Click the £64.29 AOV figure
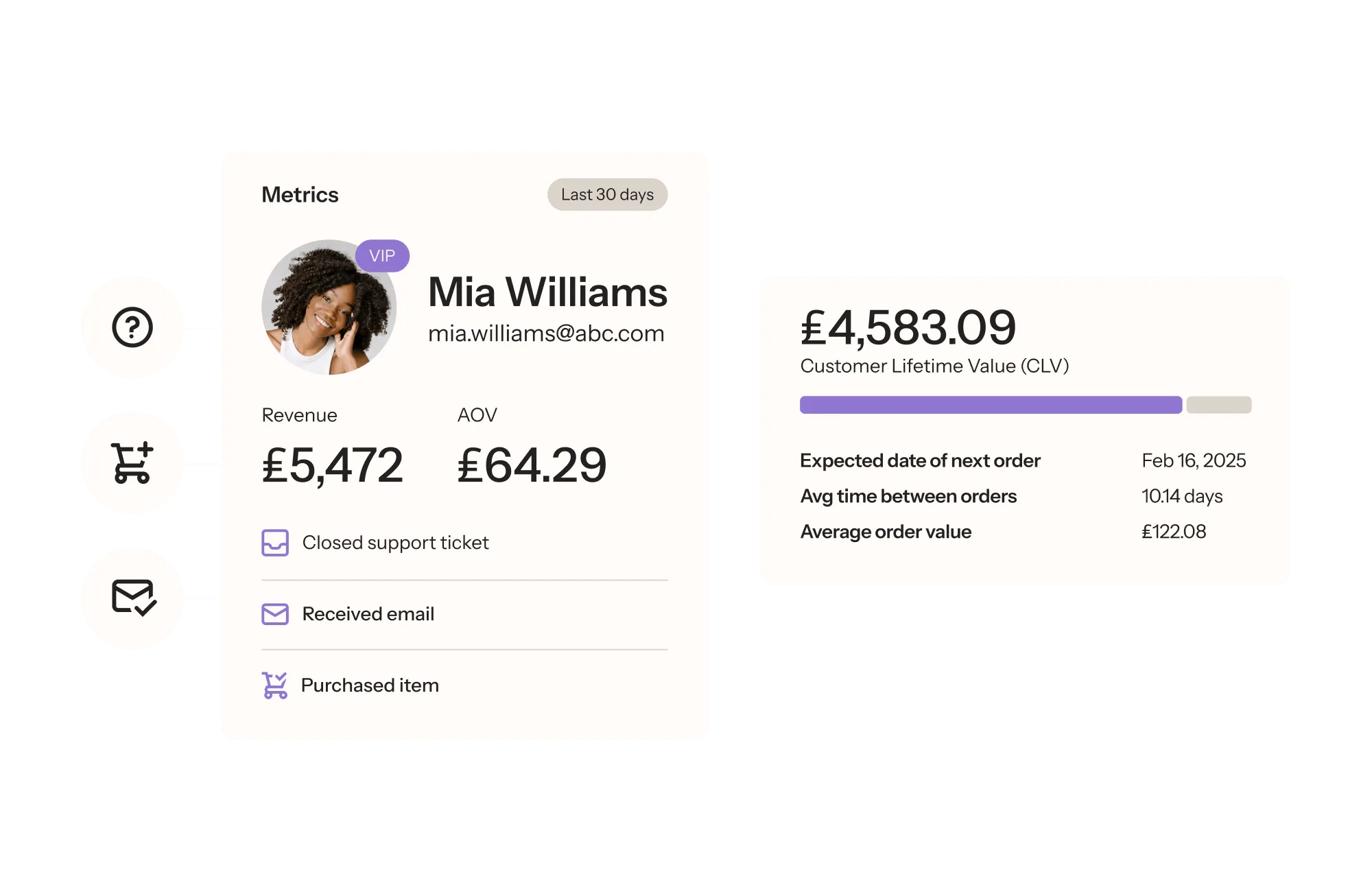 532,465
